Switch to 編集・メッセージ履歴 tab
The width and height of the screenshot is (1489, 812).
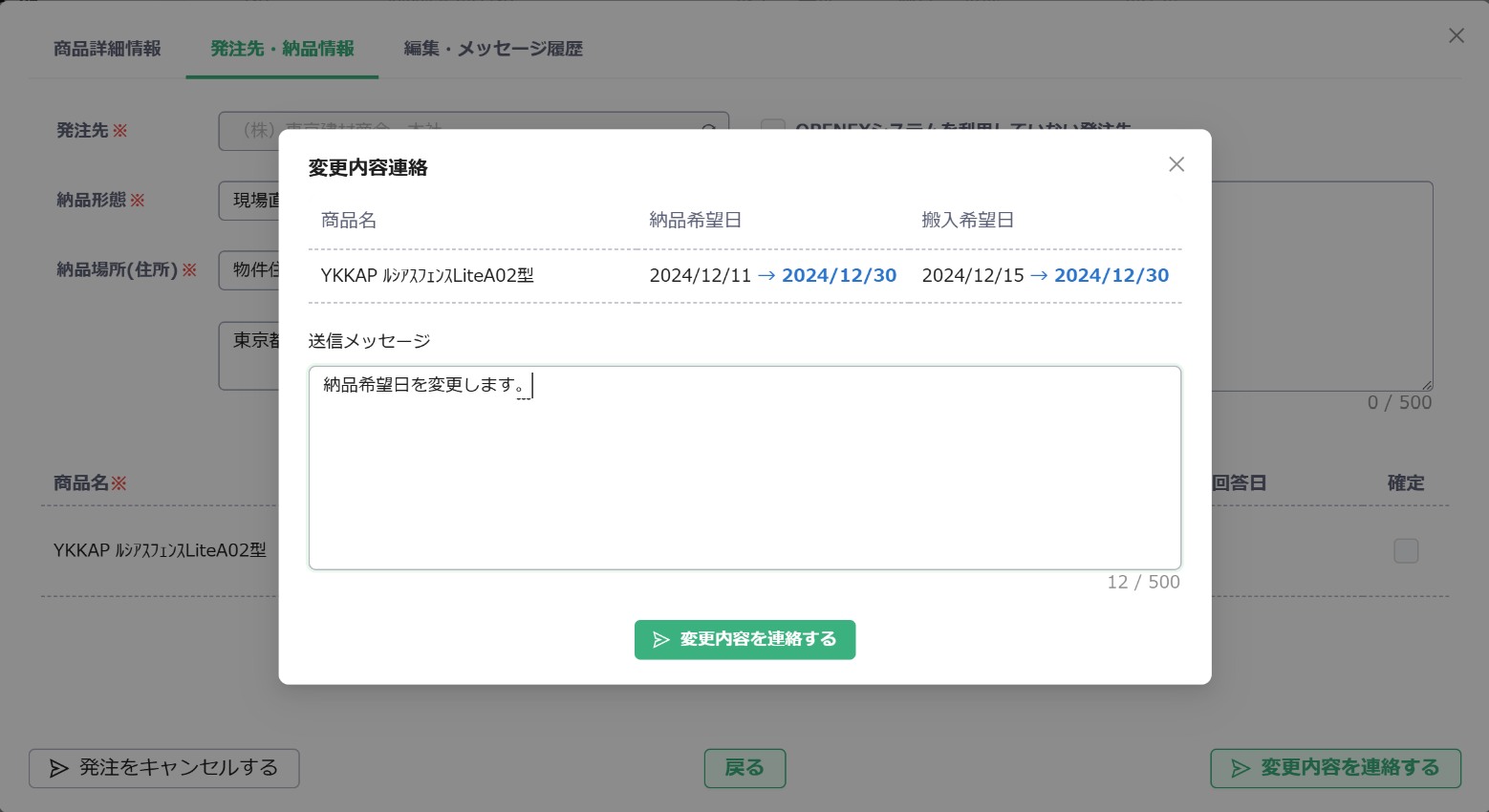coord(492,49)
